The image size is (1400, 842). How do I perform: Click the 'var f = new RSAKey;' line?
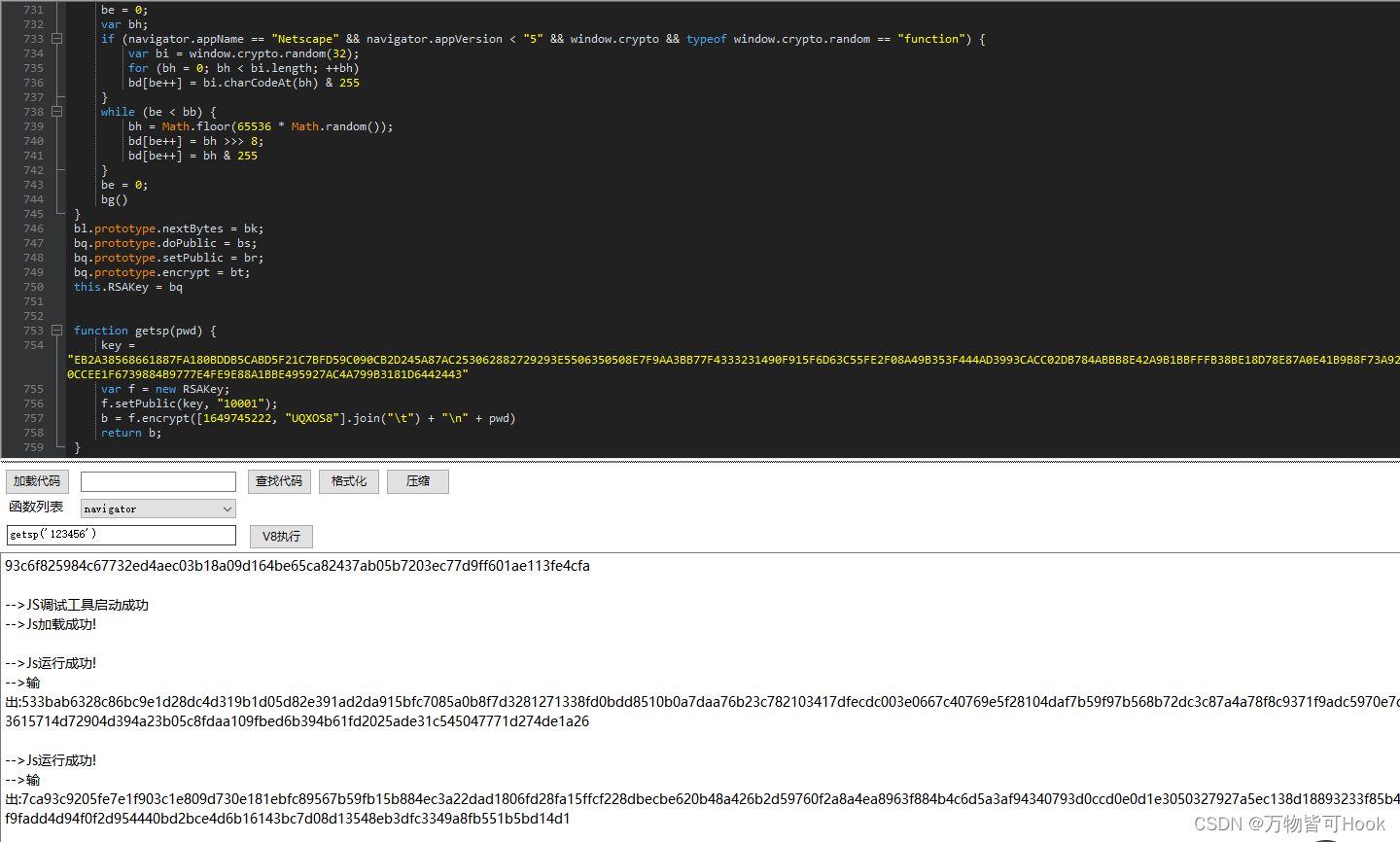165,389
